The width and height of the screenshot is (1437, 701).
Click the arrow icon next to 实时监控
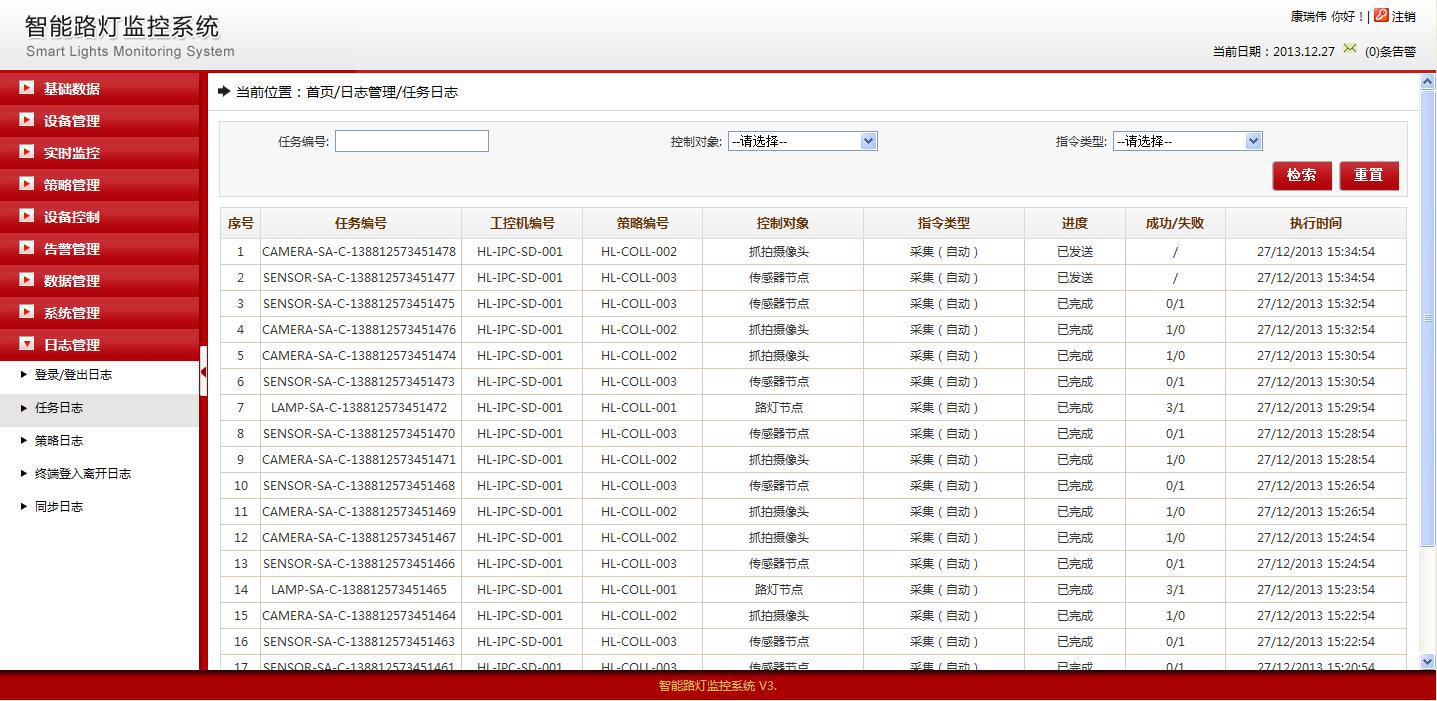pos(26,152)
